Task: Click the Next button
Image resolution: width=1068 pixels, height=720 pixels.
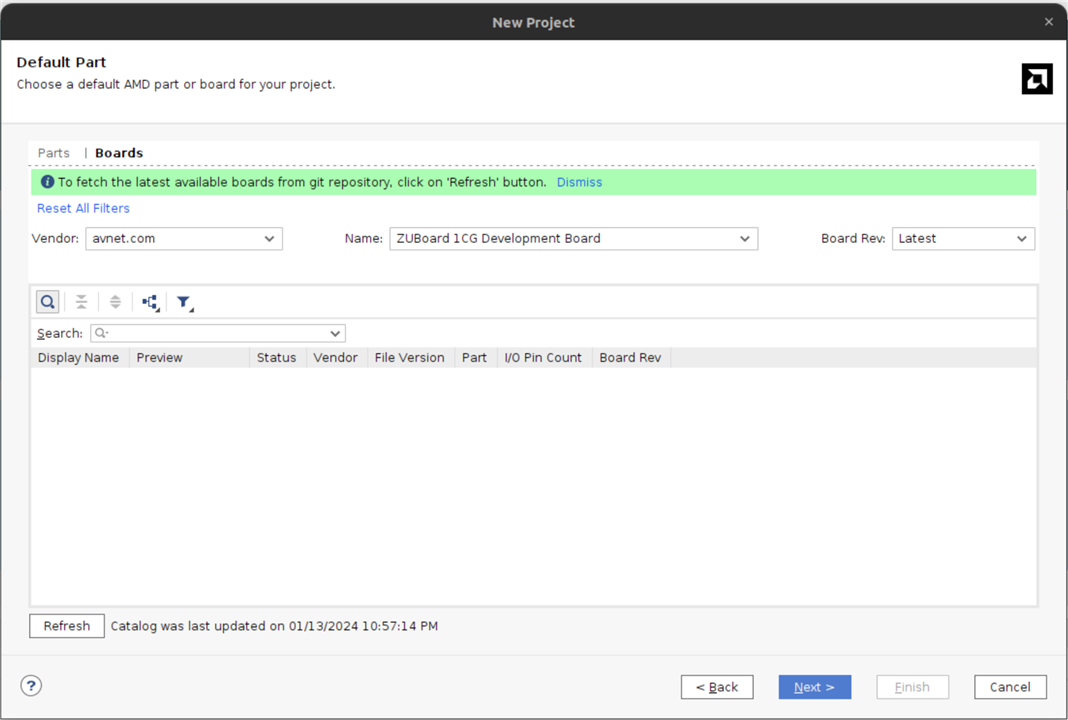Action: (814, 687)
